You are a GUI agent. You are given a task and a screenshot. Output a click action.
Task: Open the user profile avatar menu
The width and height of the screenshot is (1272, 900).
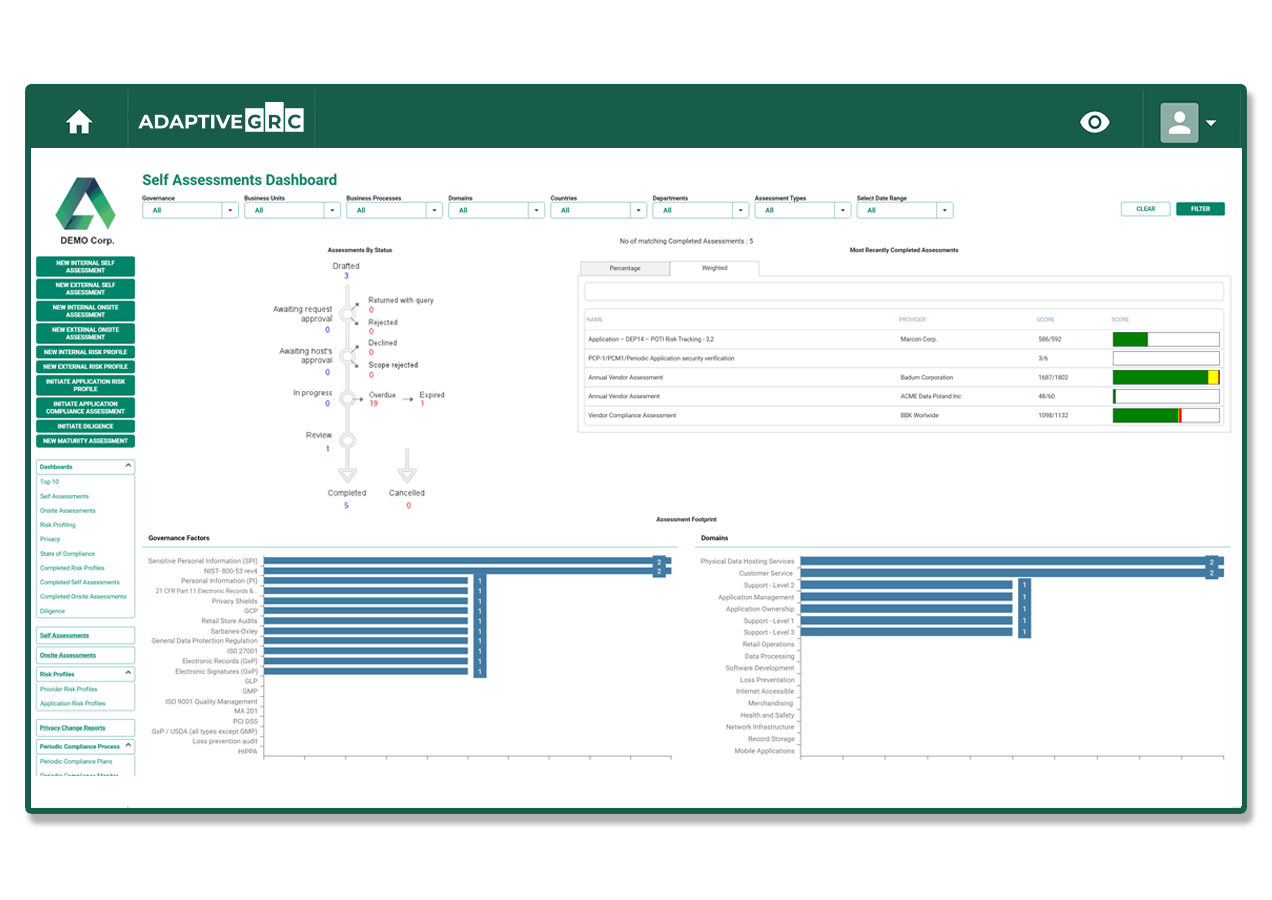coord(1187,123)
